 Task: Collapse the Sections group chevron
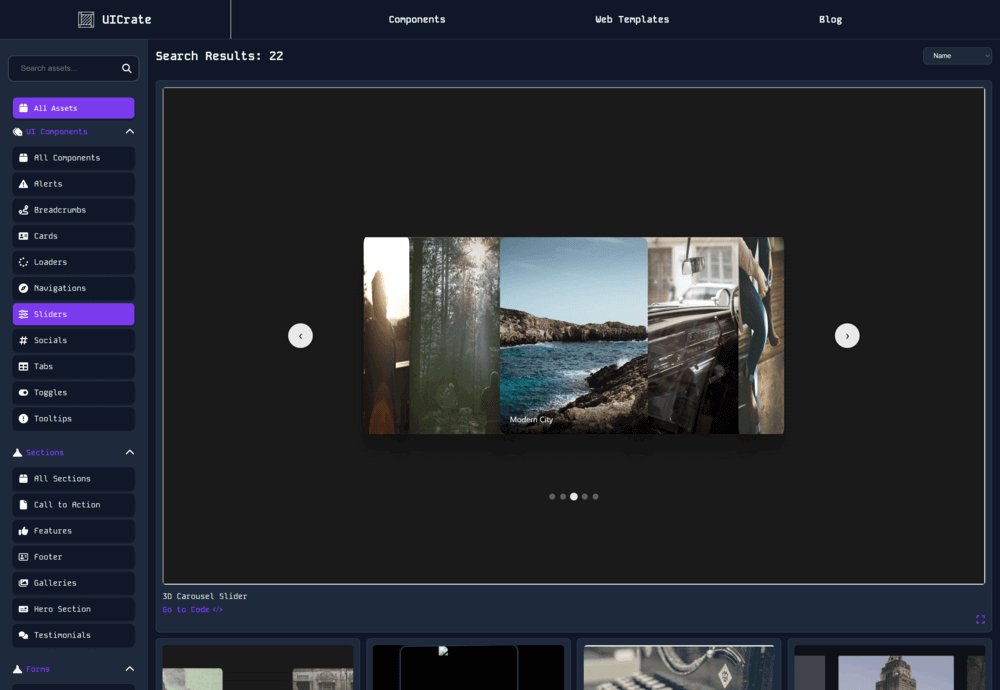coord(129,452)
